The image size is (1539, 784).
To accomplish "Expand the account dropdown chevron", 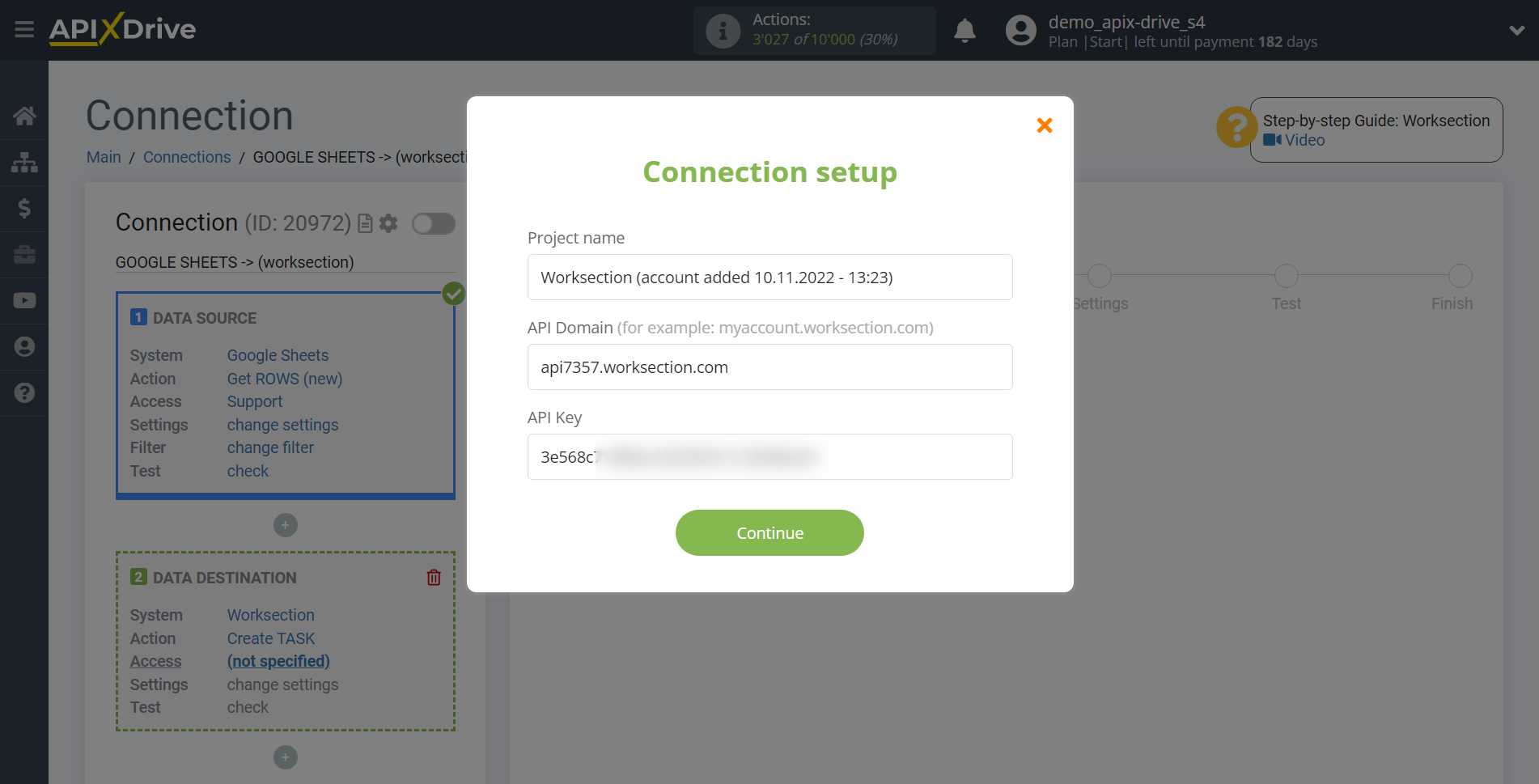I will (x=1516, y=31).
